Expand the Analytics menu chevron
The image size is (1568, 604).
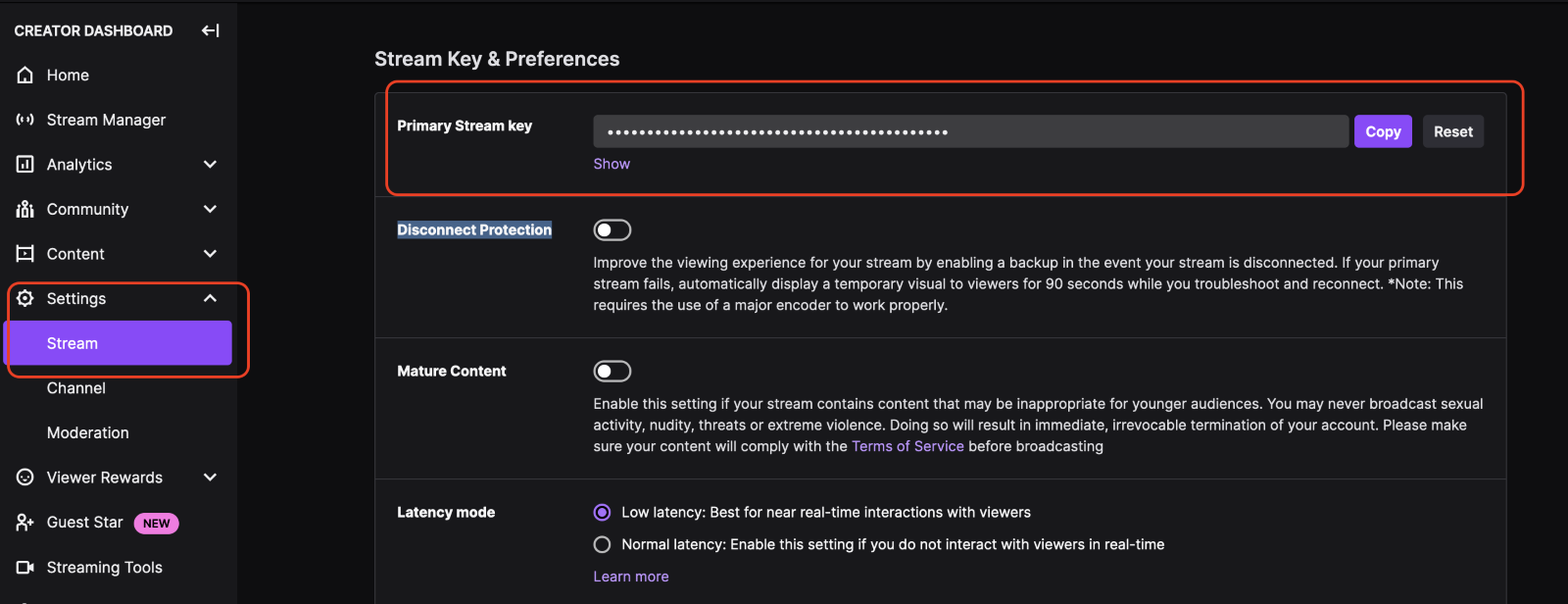tap(210, 165)
